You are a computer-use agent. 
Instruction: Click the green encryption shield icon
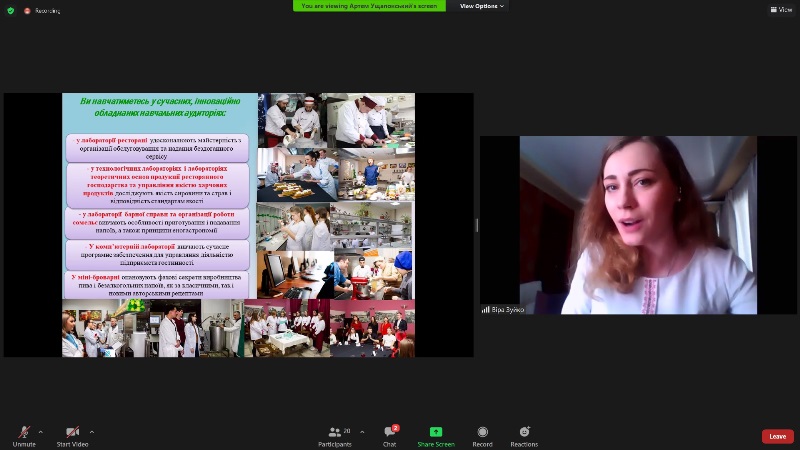[10, 10]
